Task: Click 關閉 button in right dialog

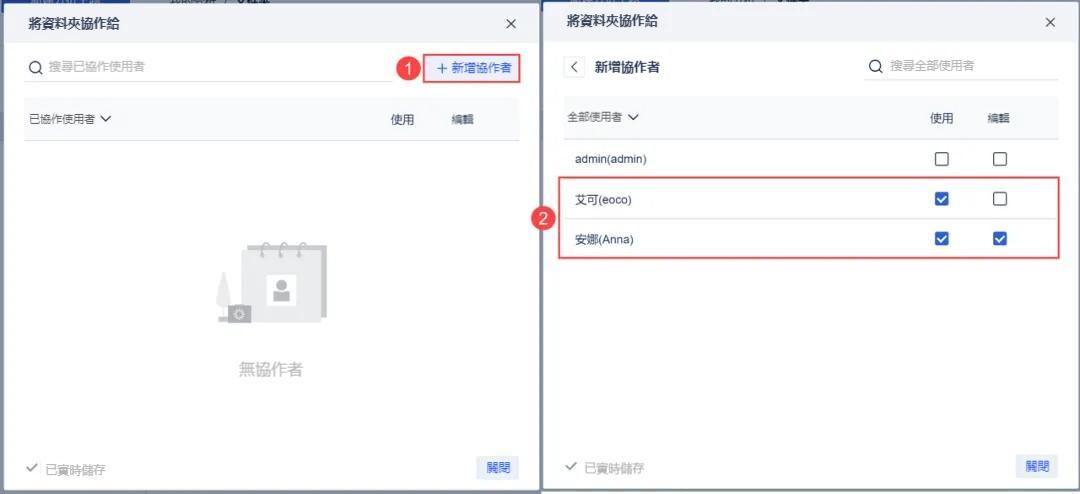Action: (1036, 466)
